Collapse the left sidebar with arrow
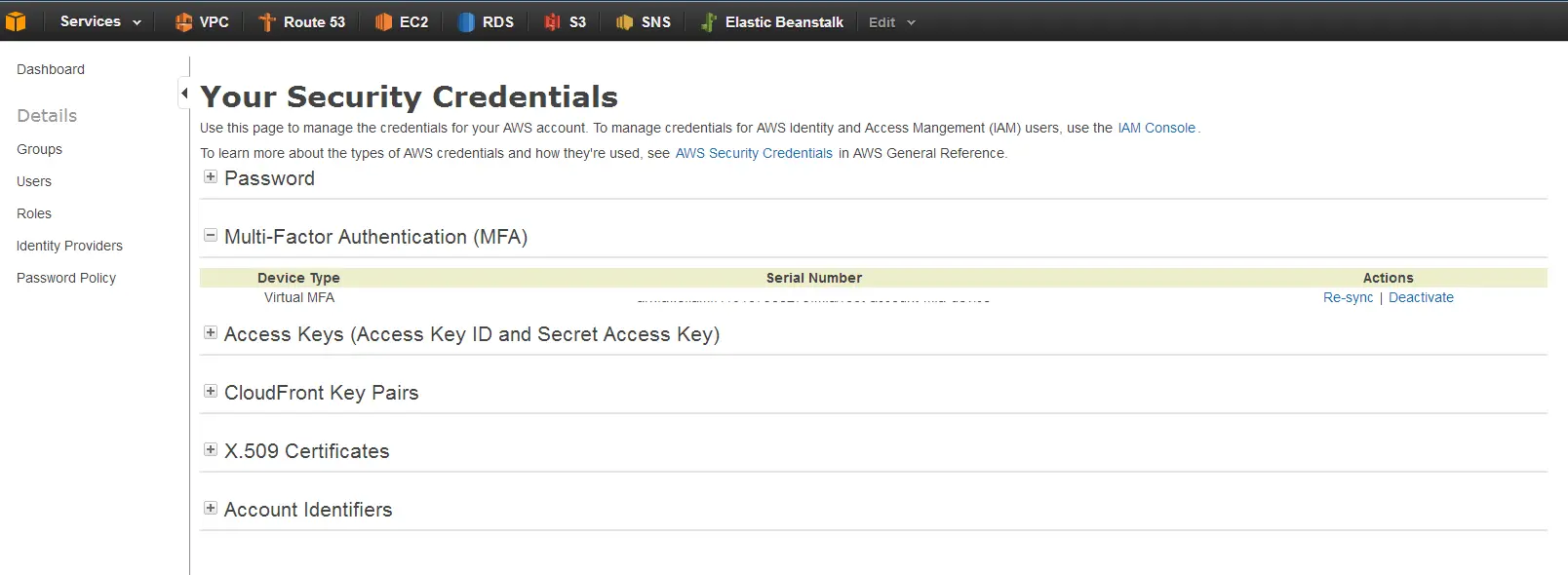This screenshot has height=575, width=1568. [184, 94]
